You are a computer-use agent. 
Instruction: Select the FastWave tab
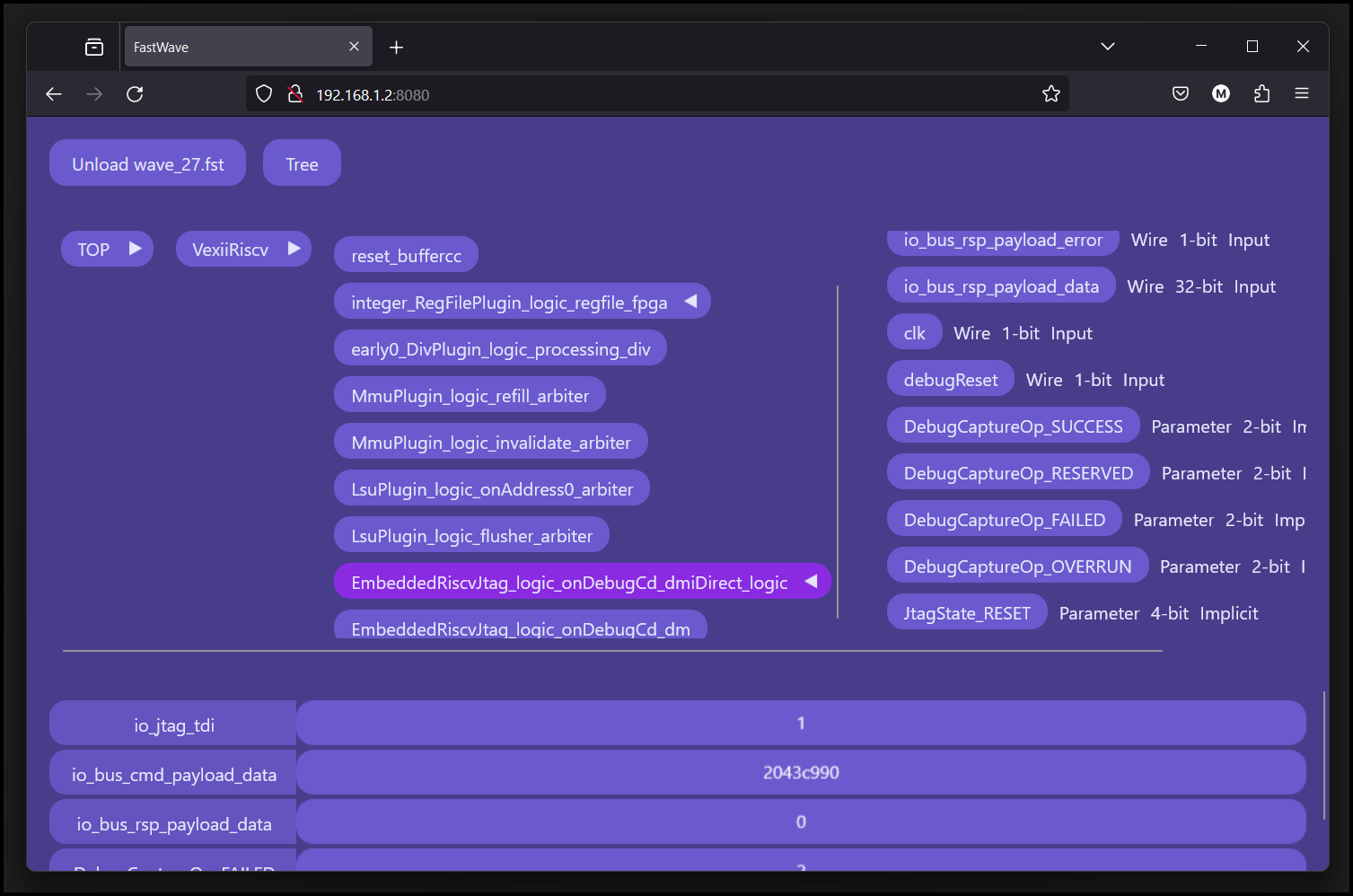pos(247,47)
